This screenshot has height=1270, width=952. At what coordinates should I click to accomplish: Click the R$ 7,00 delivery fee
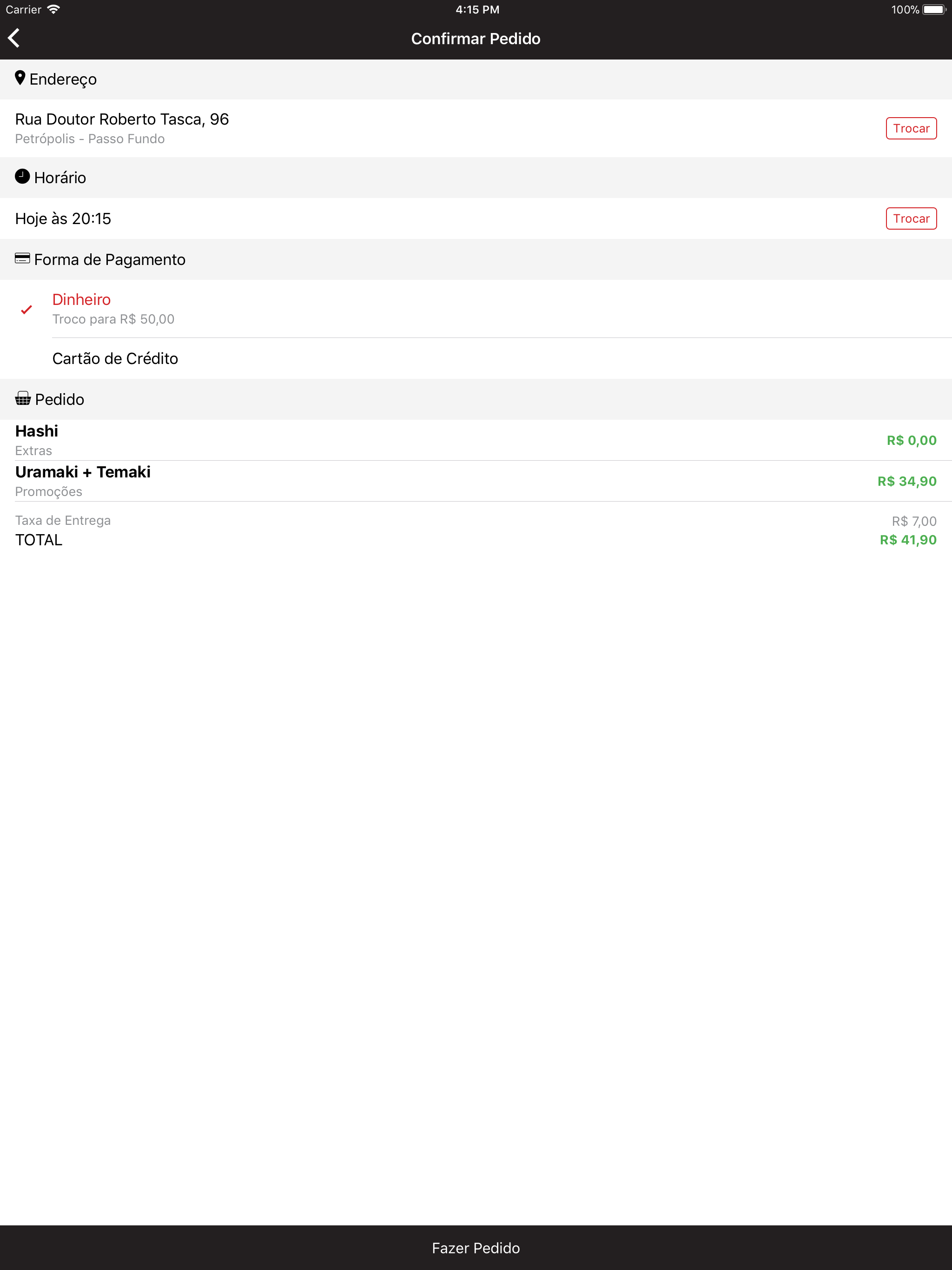pyautogui.click(x=914, y=521)
